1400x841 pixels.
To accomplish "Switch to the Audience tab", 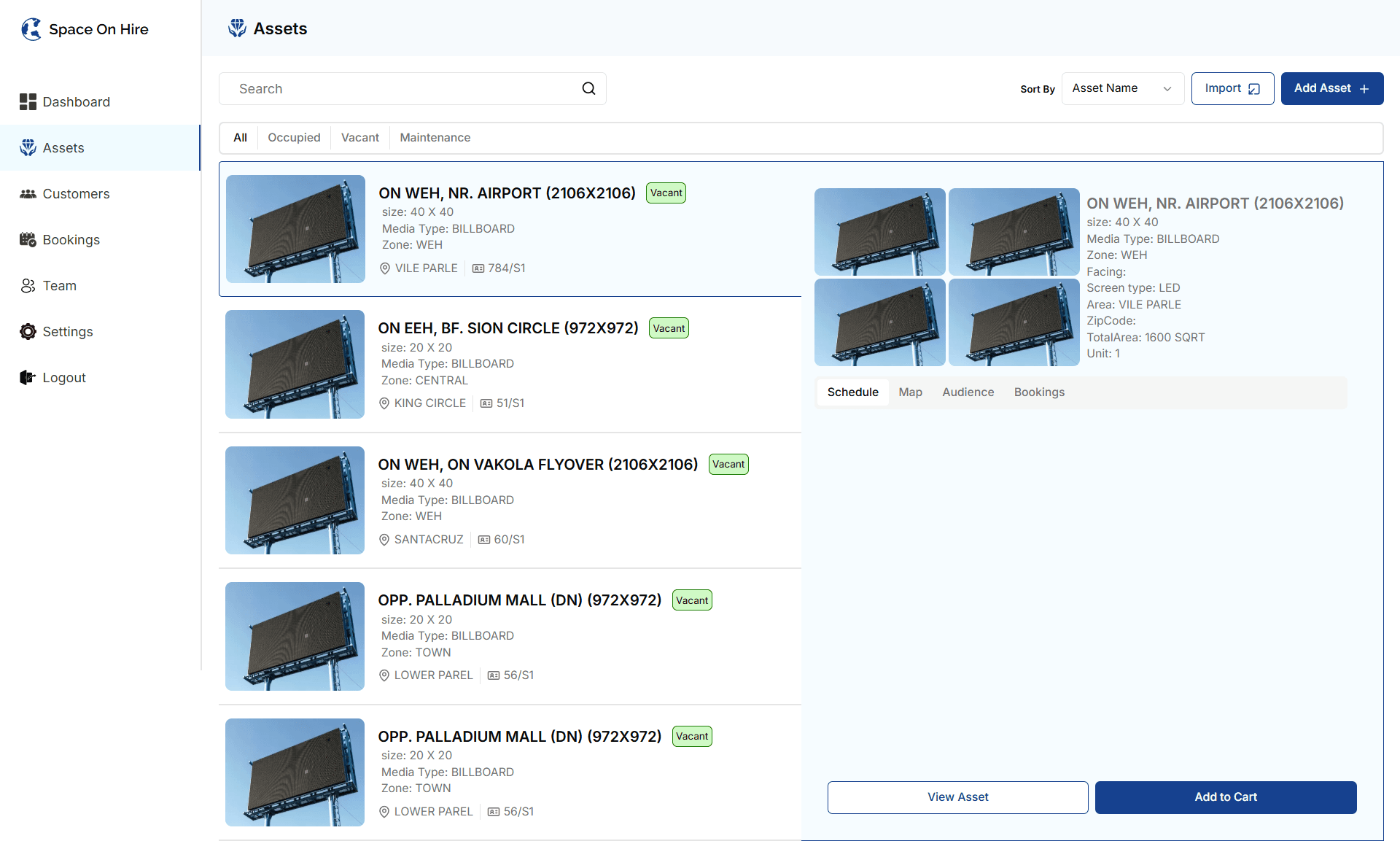I will tap(968, 392).
